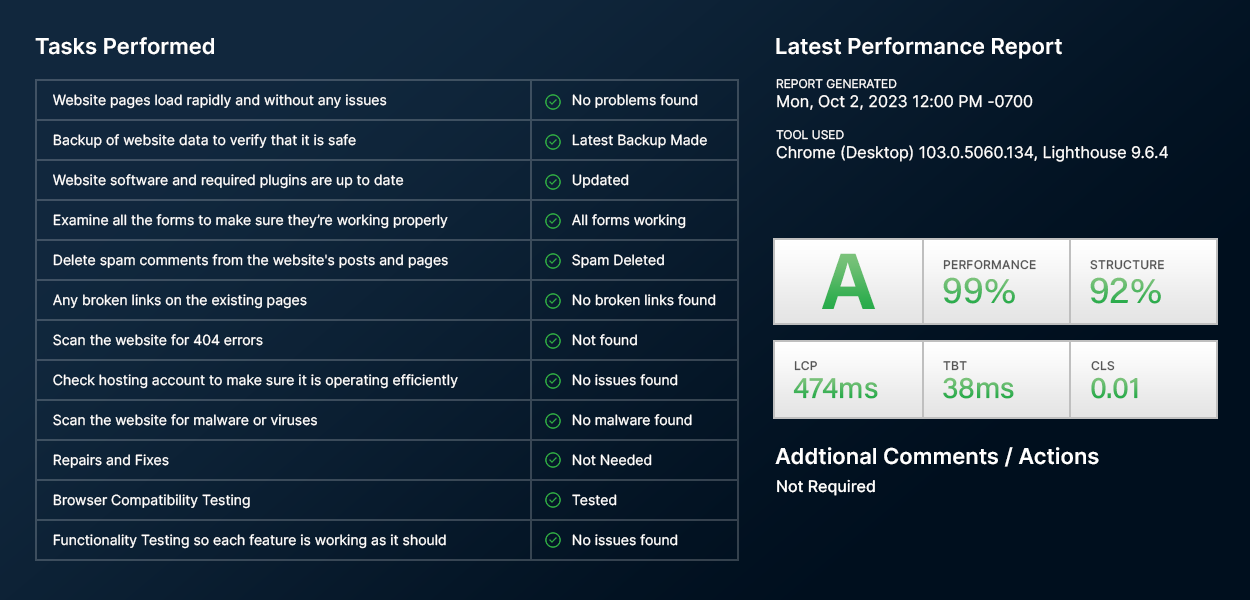Select the Chrome Desktop Lighthouse tool text

click(x=971, y=153)
